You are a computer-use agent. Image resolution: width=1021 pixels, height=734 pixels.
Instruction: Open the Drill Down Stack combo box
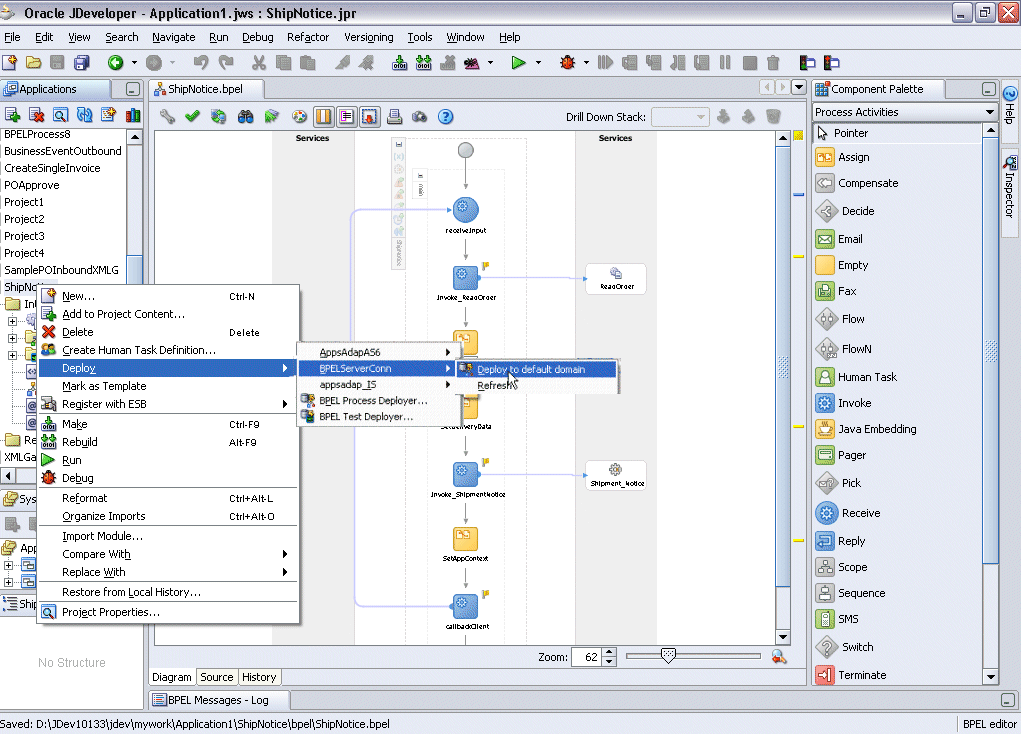click(x=680, y=117)
